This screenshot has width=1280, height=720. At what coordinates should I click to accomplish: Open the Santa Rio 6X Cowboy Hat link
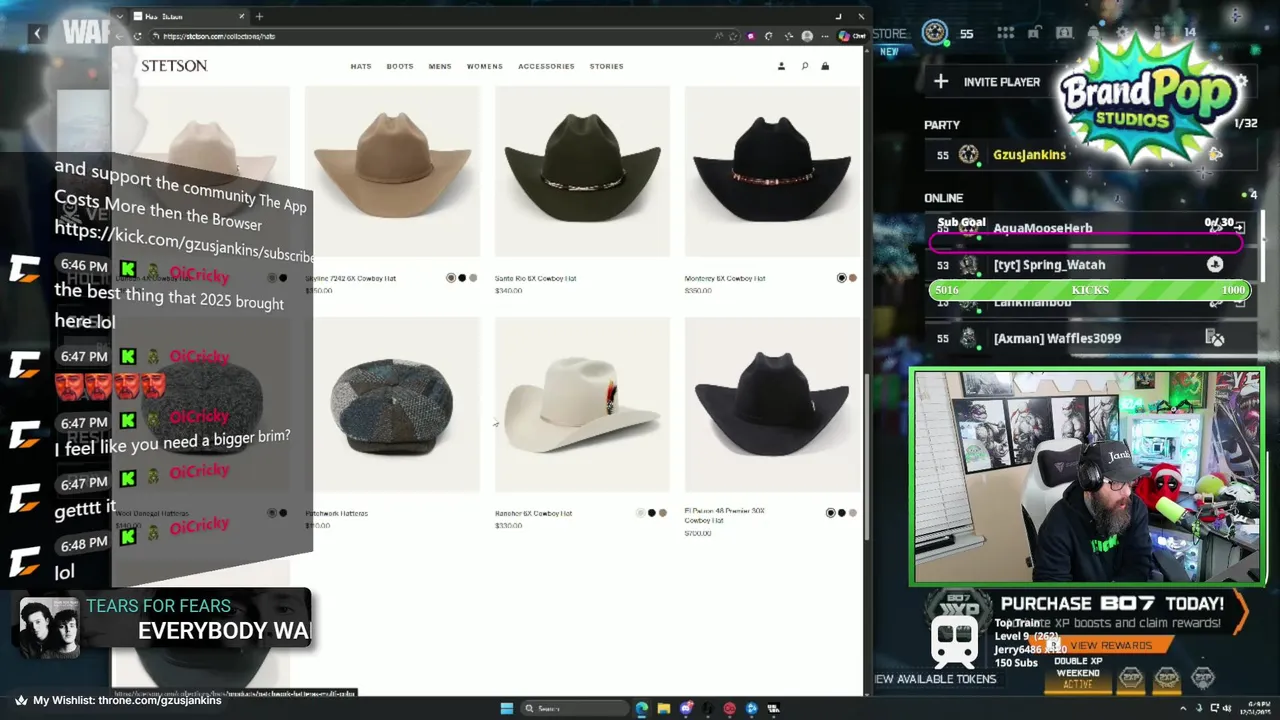(x=535, y=278)
